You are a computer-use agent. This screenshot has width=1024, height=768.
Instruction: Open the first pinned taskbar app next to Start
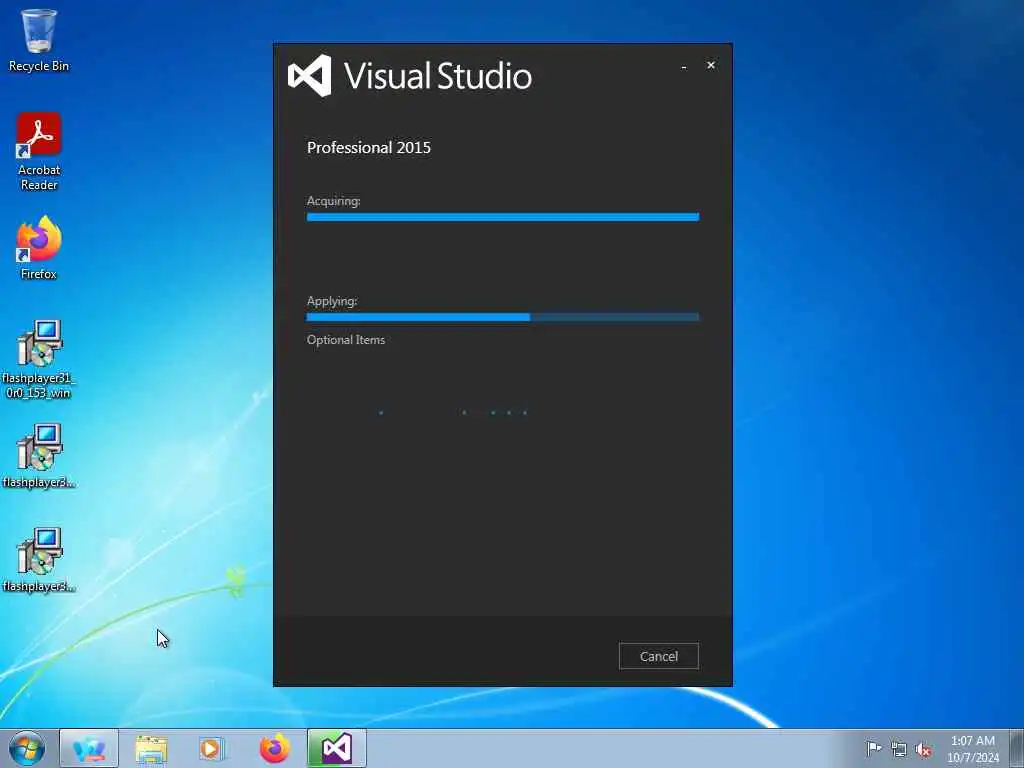pyautogui.click(x=89, y=748)
